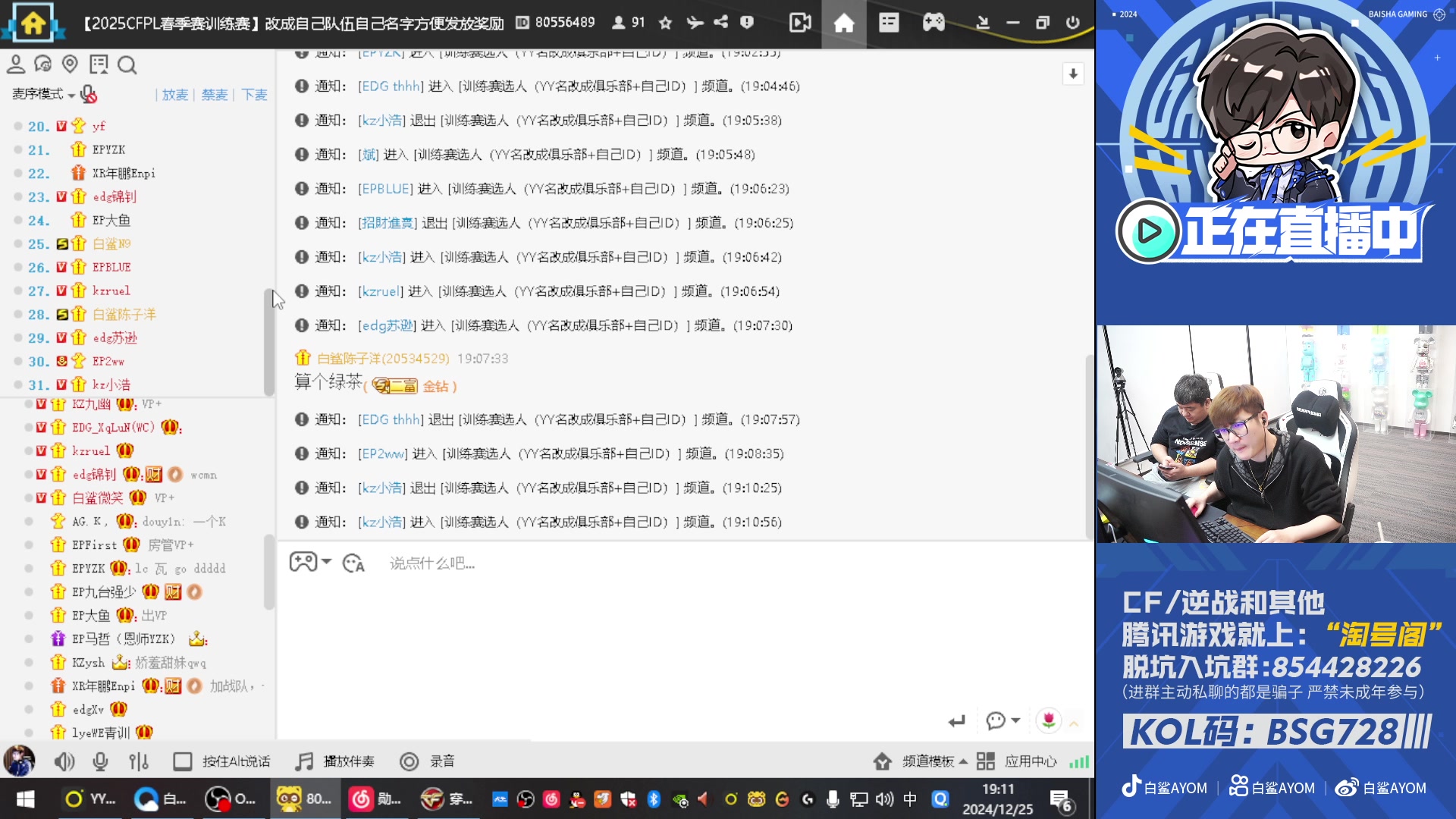
Task: Open the Windows Start menu
Action: click(x=26, y=799)
